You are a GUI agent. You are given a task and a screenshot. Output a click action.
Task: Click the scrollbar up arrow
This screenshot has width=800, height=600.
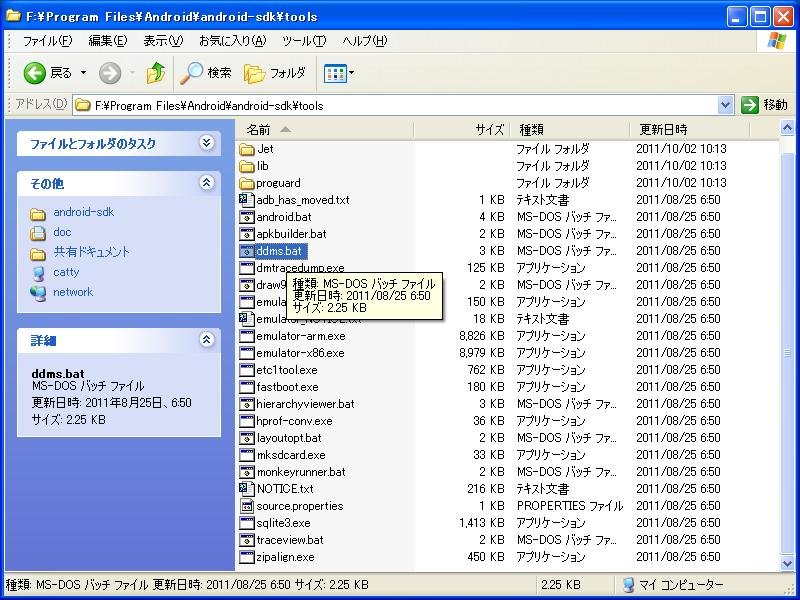[787, 128]
